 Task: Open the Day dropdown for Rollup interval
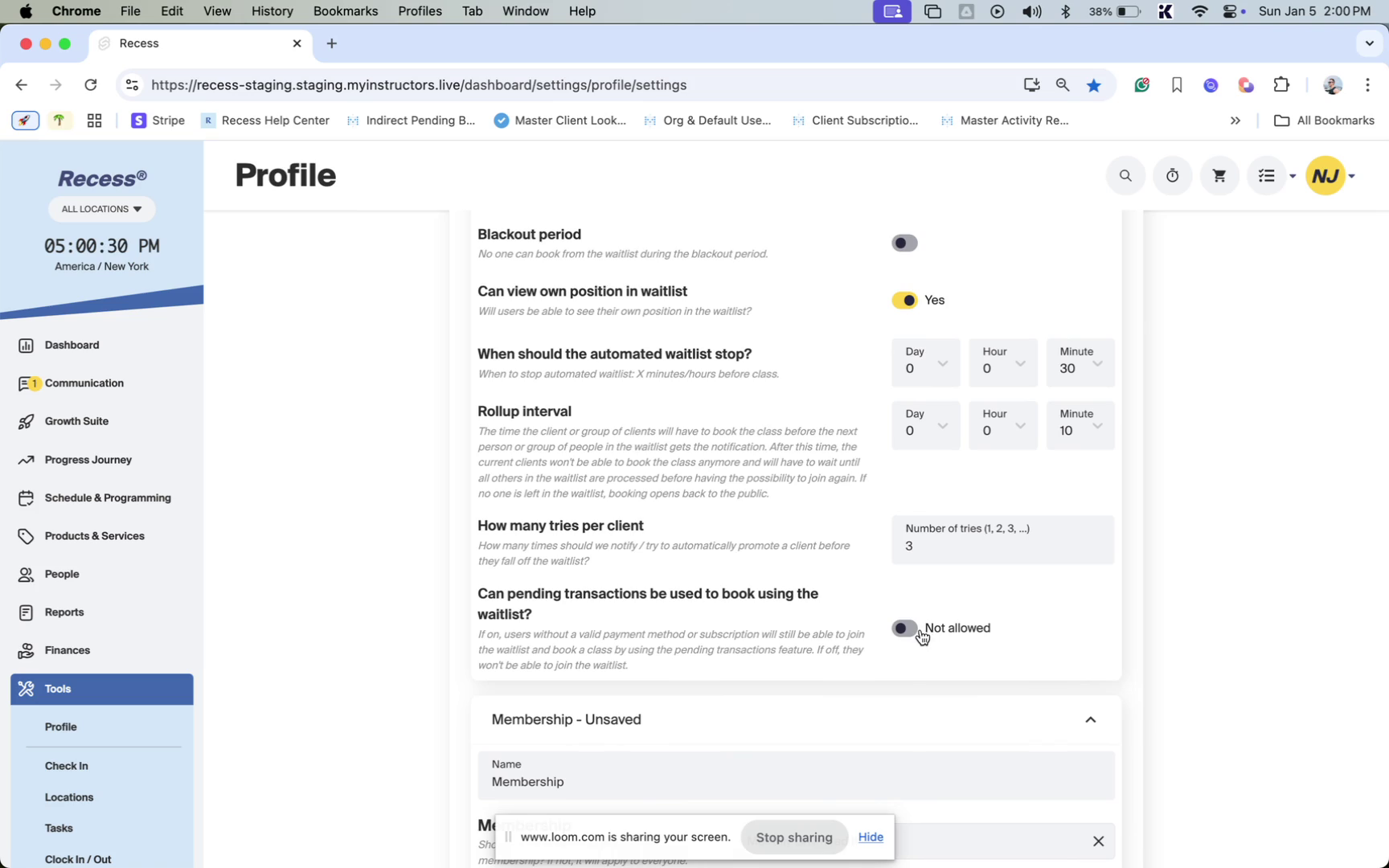coord(925,424)
